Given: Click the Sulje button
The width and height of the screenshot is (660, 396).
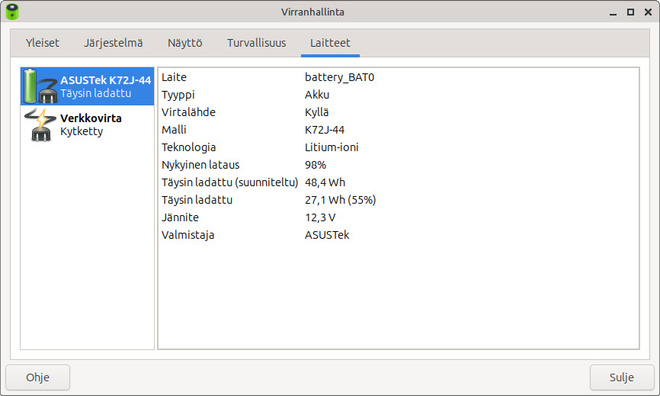Looking at the screenshot, I should coord(622,377).
